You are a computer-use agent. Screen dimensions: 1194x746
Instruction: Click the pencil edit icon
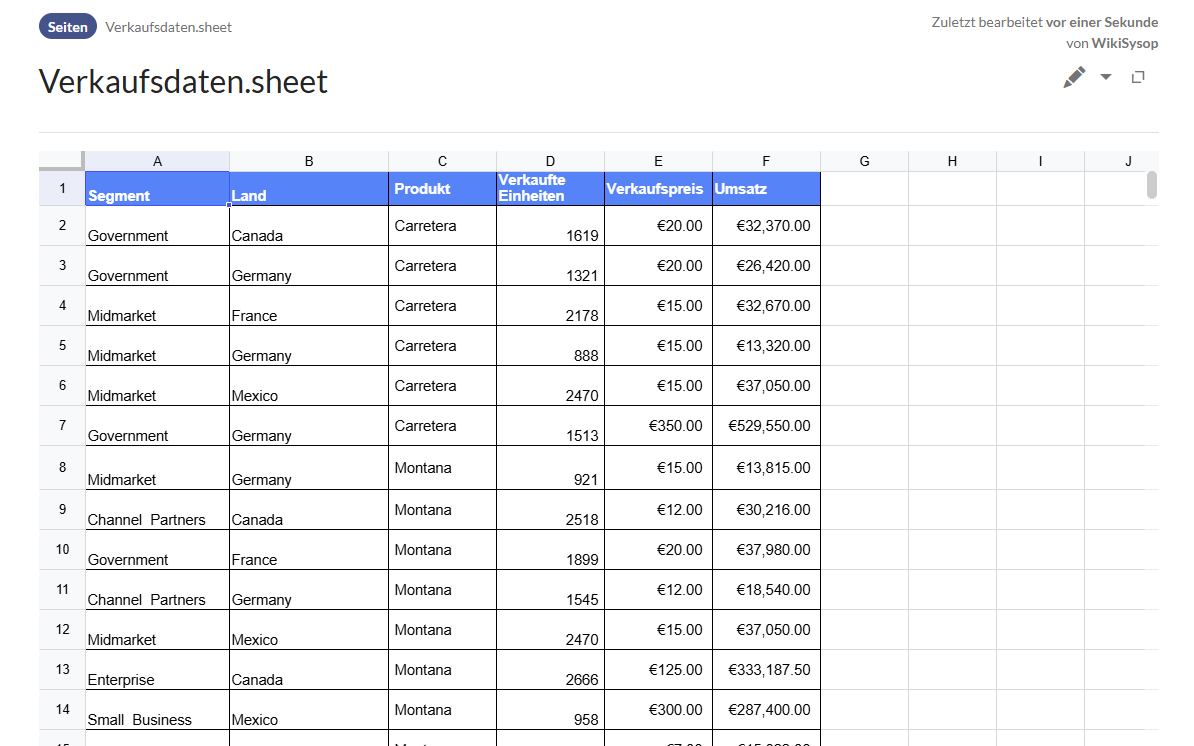pyautogui.click(x=1074, y=78)
